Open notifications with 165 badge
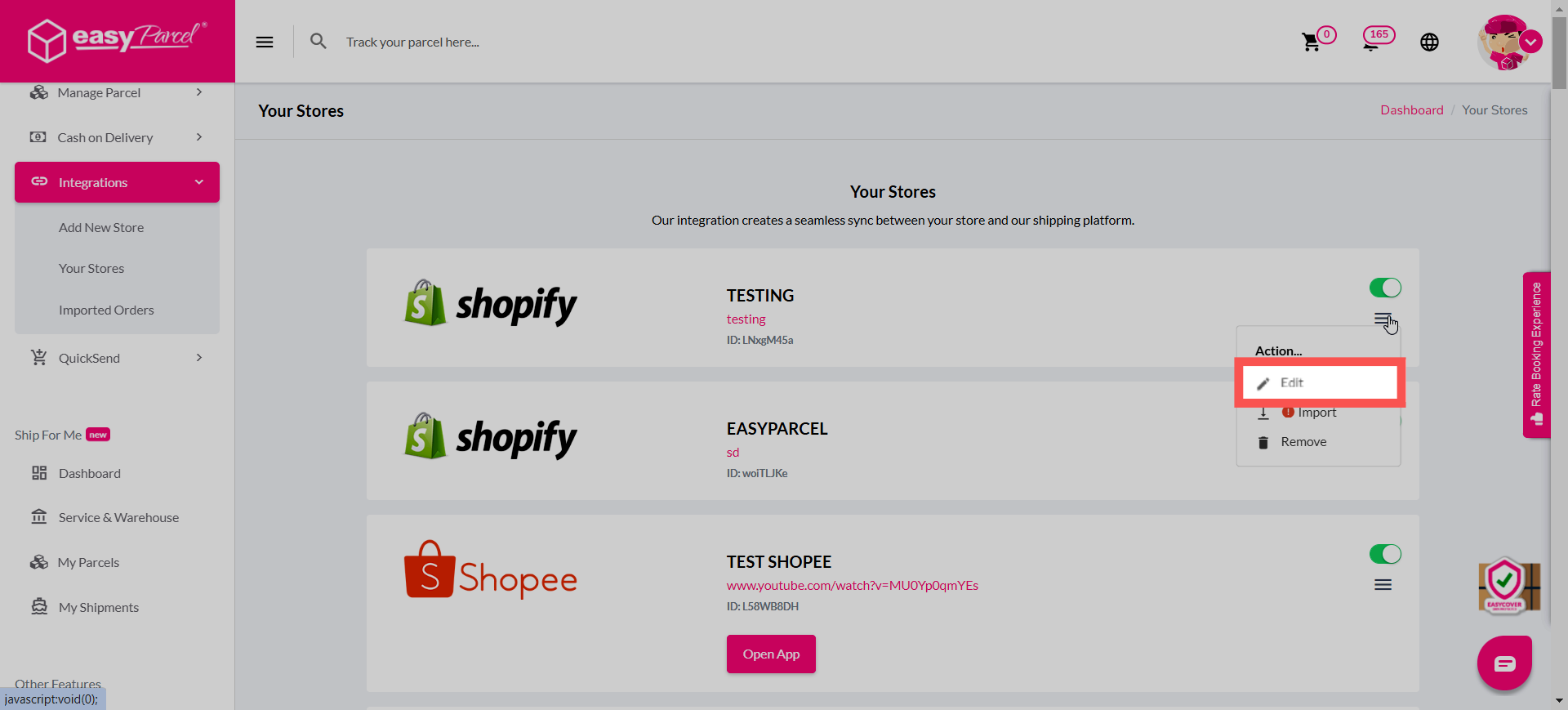The height and width of the screenshot is (710, 1568). pos(1379,38)
